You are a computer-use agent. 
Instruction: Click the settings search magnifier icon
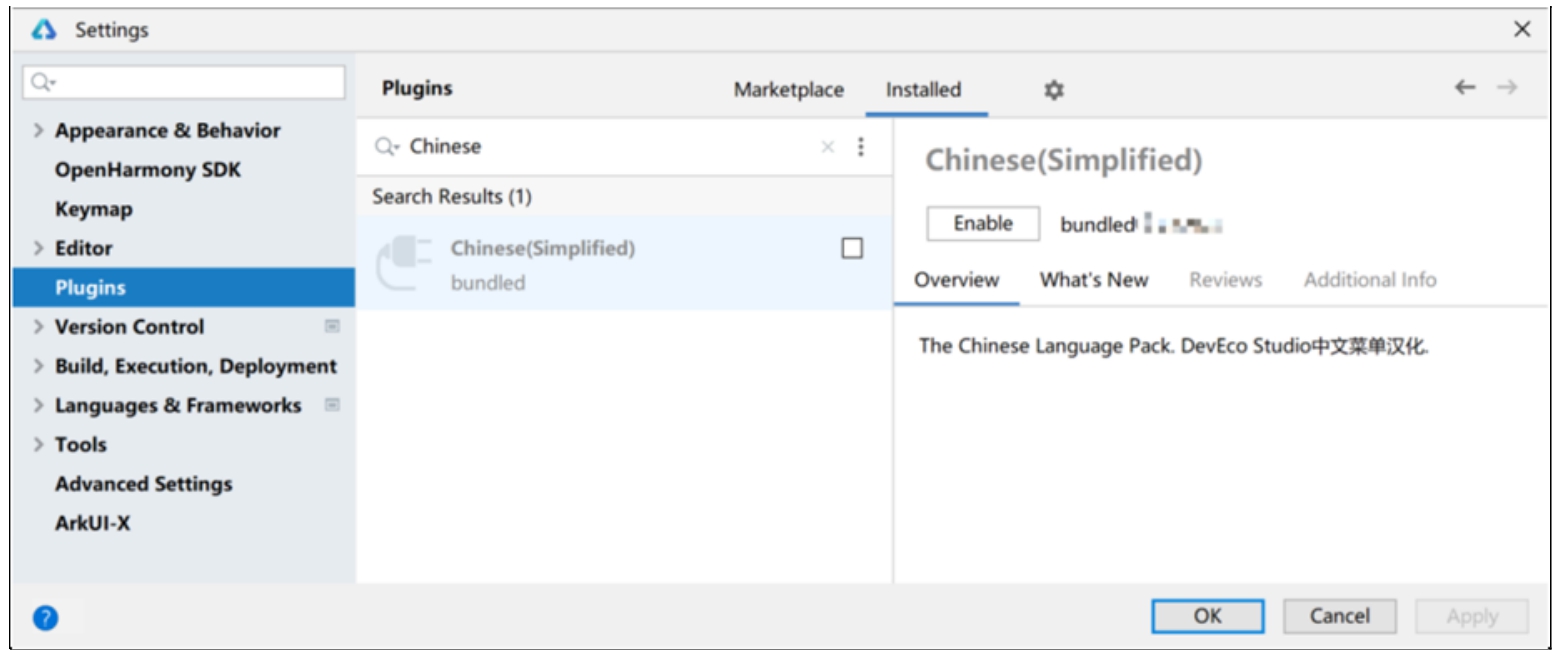click(43, 82)
